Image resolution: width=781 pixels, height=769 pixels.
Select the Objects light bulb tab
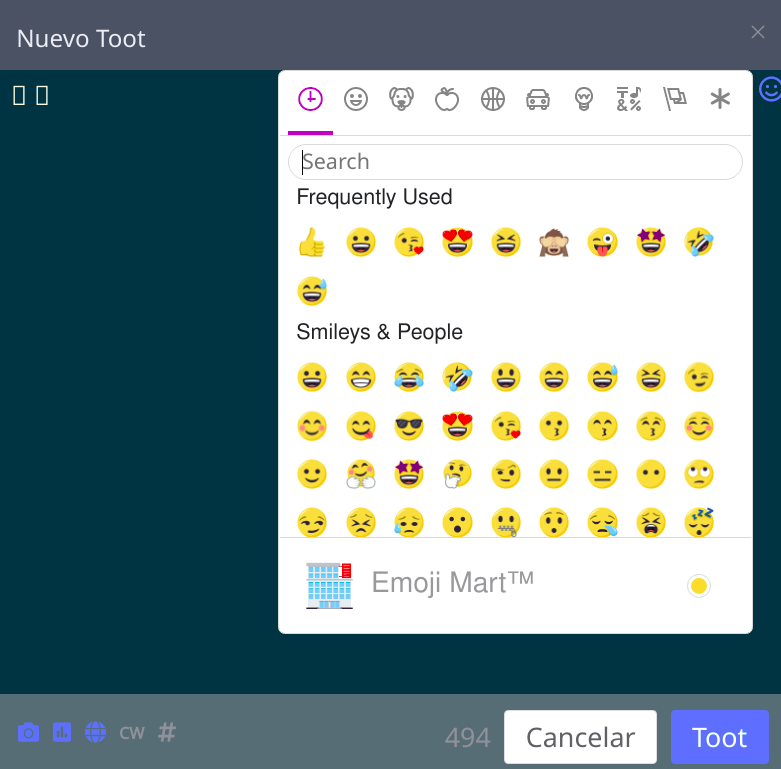[584, 99]
